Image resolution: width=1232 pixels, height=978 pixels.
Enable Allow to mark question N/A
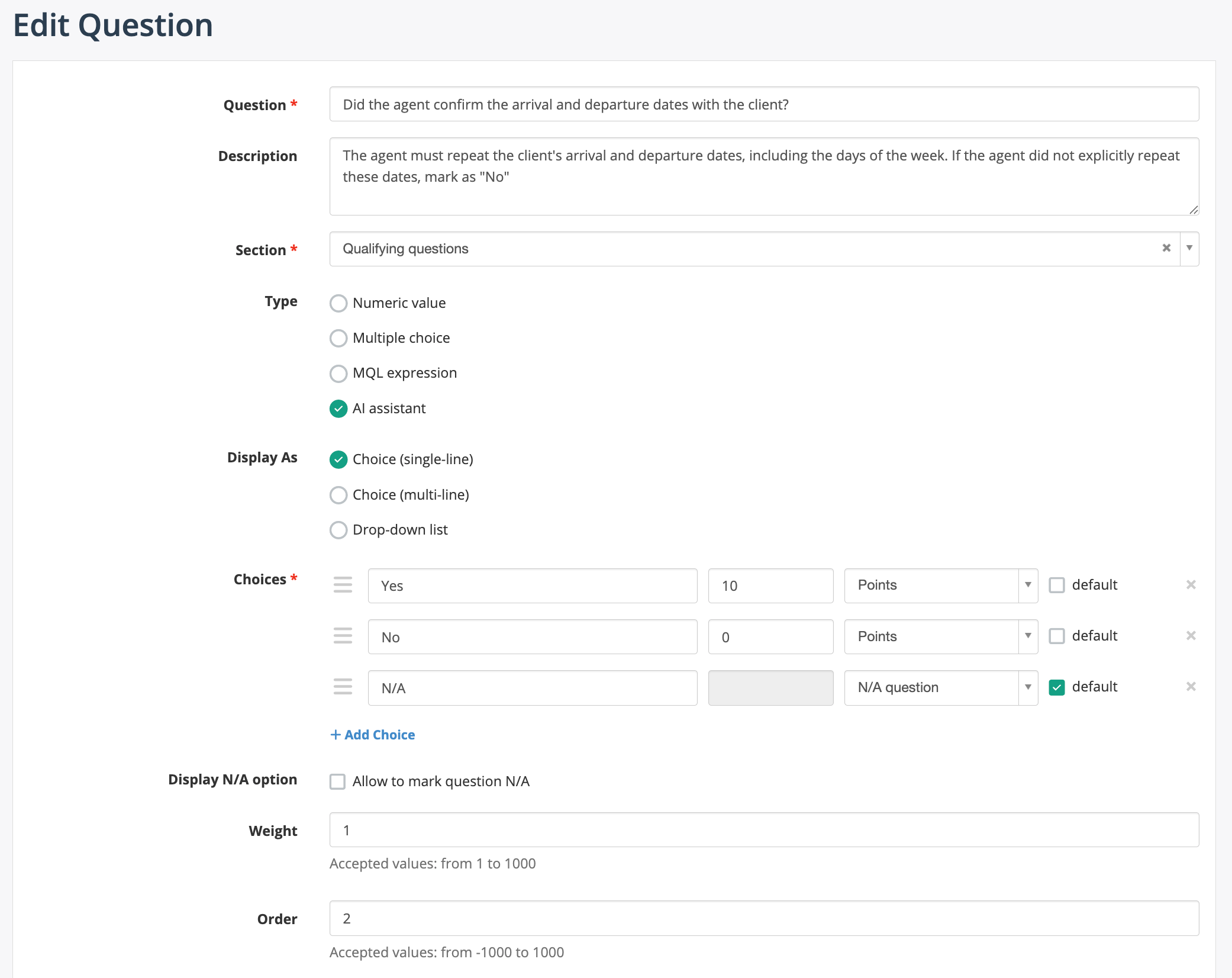[338, 781]
